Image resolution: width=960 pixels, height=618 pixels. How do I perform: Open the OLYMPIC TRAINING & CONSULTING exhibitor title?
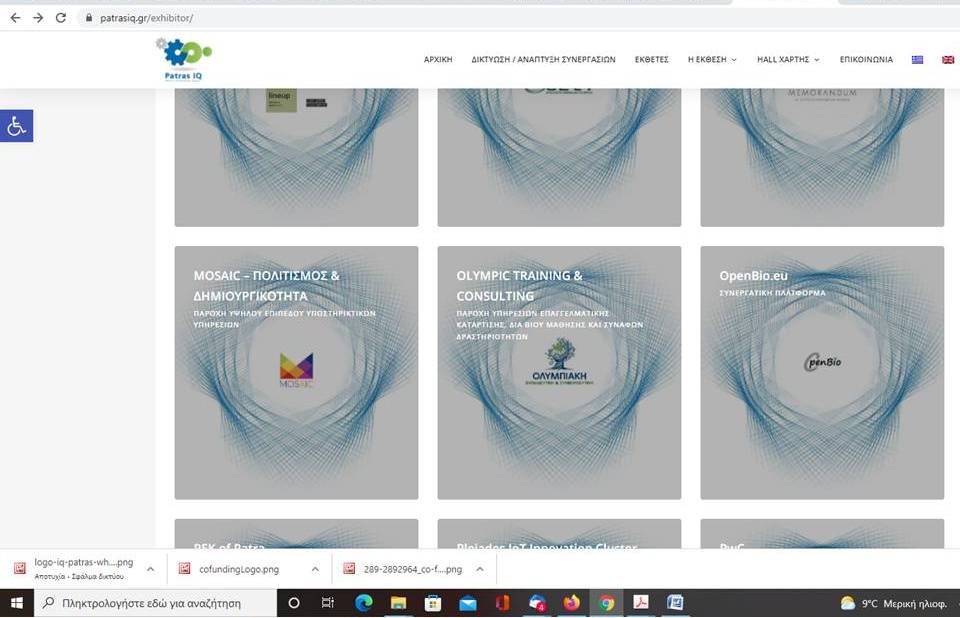[x=519, y=285]
